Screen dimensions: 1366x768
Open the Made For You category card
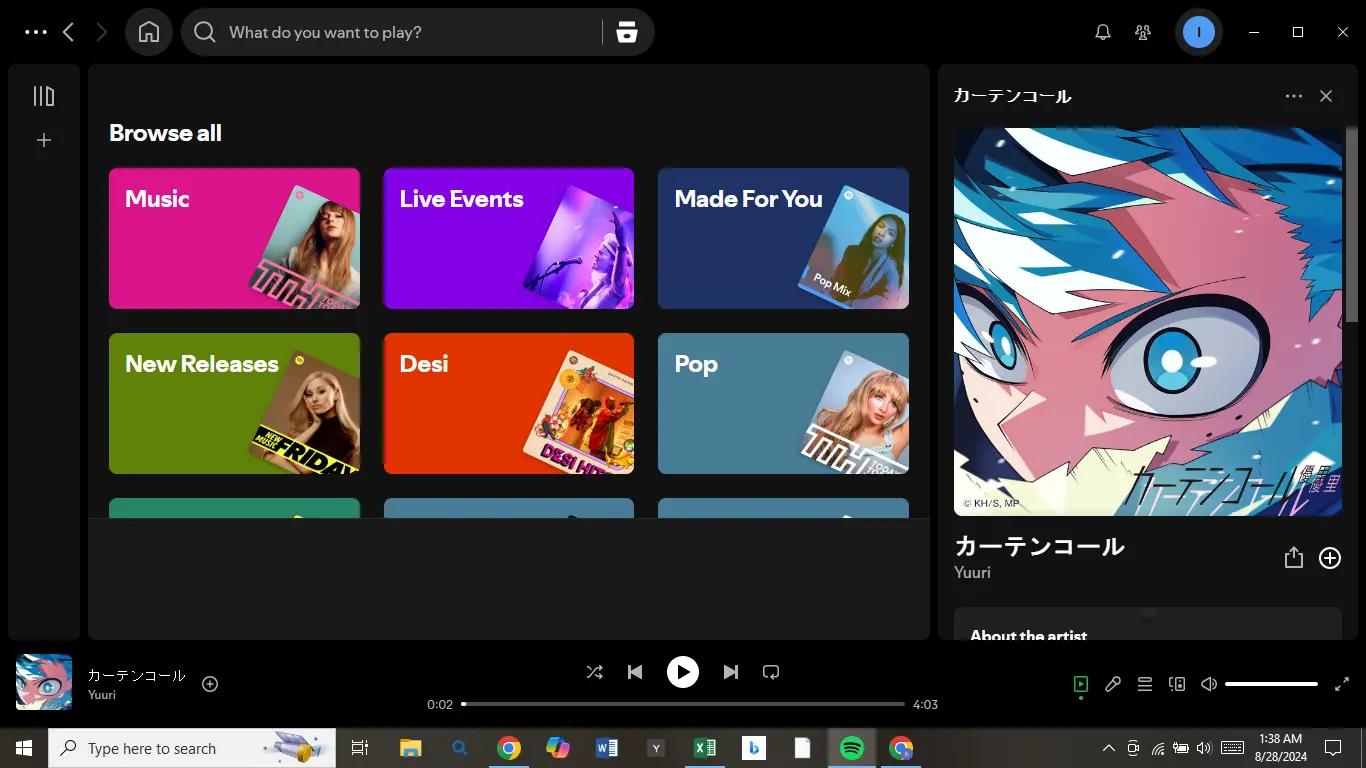point(783,238)
